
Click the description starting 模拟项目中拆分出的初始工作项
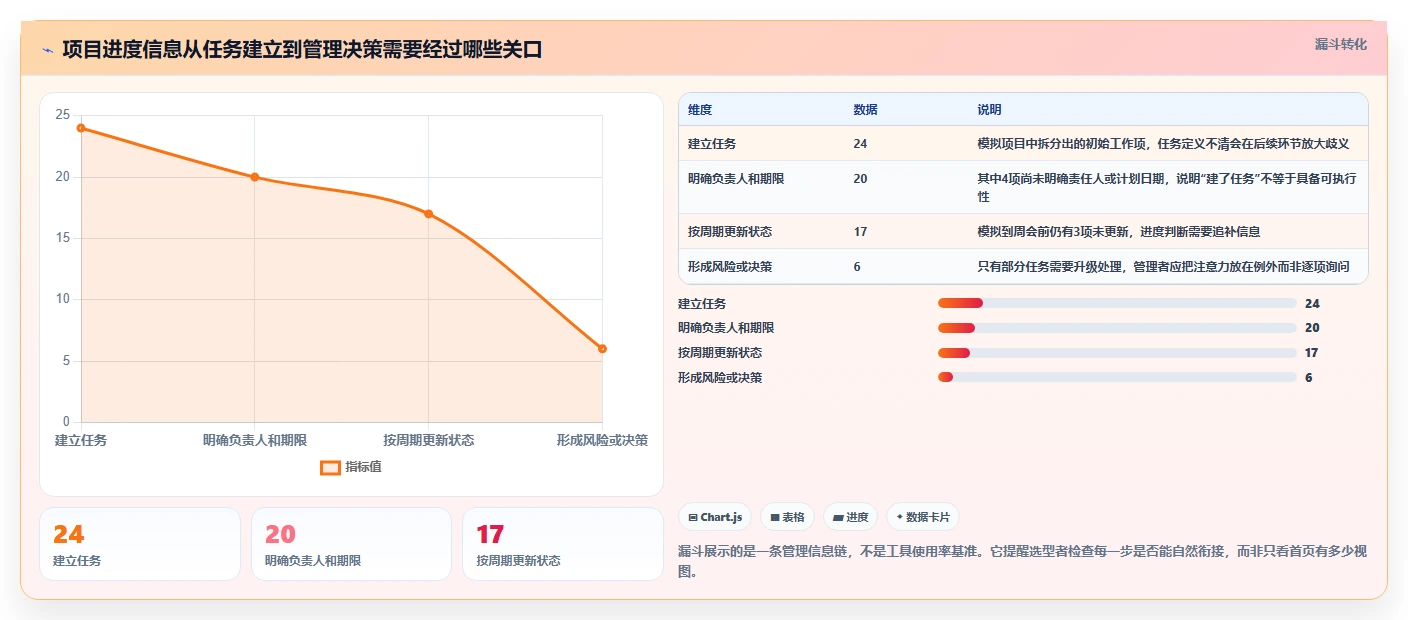tap(1164, 144)
